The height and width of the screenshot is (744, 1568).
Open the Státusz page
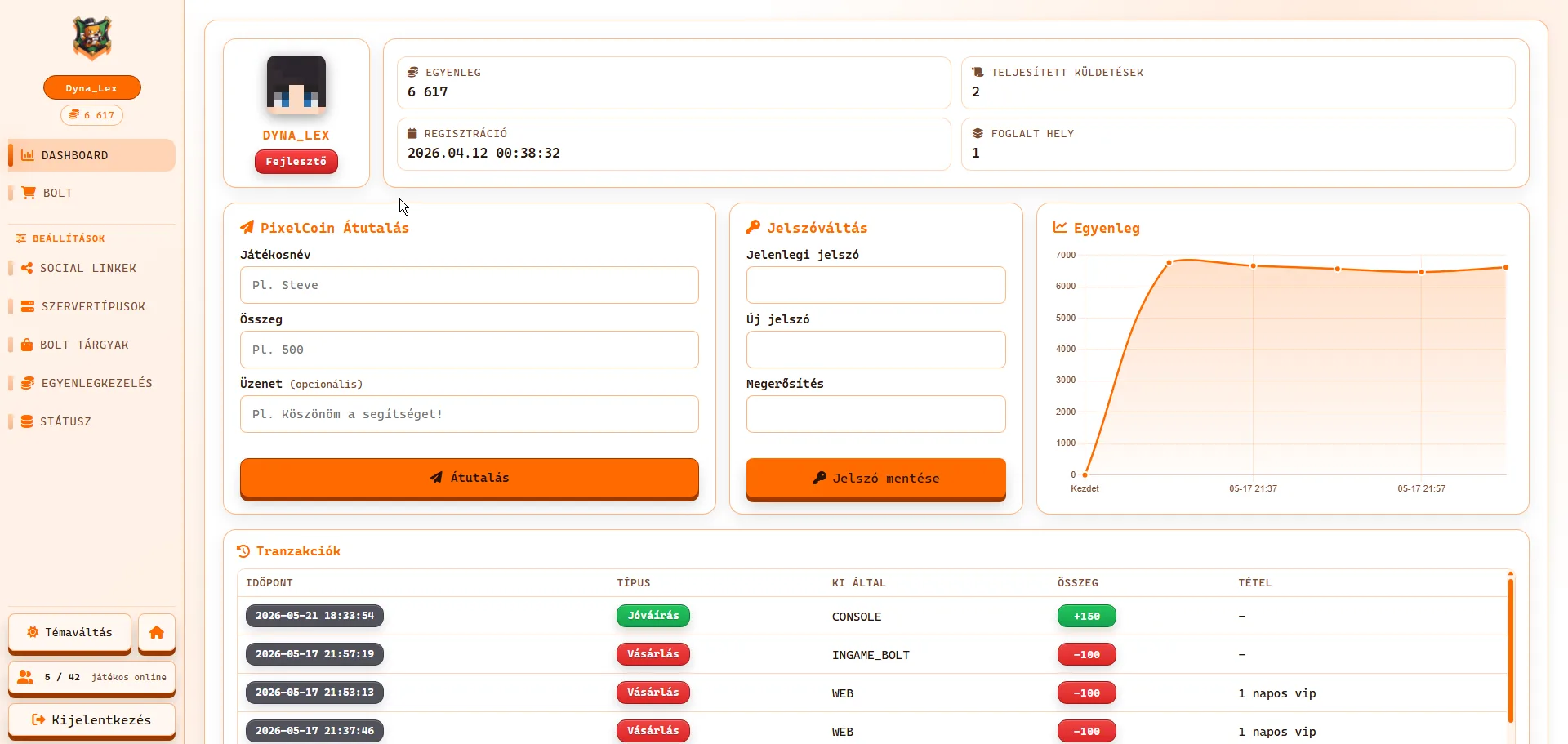coord(91,421)
